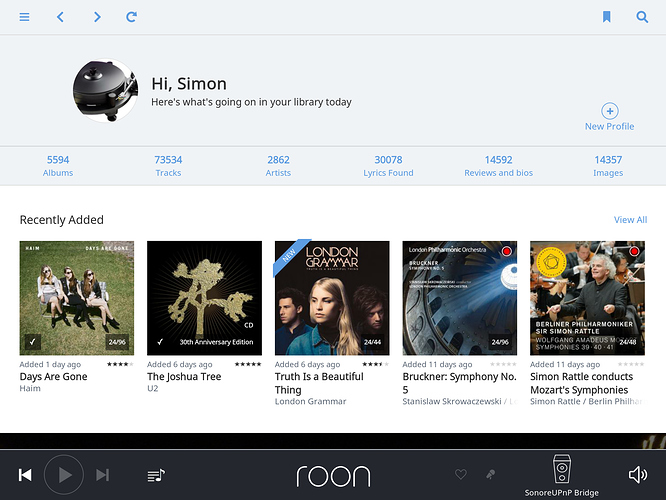Image resolution: width=666 pixels, height=500 pixels.
Task: Click the SonoreUPnP Bridge label
Action: point(562,493)
